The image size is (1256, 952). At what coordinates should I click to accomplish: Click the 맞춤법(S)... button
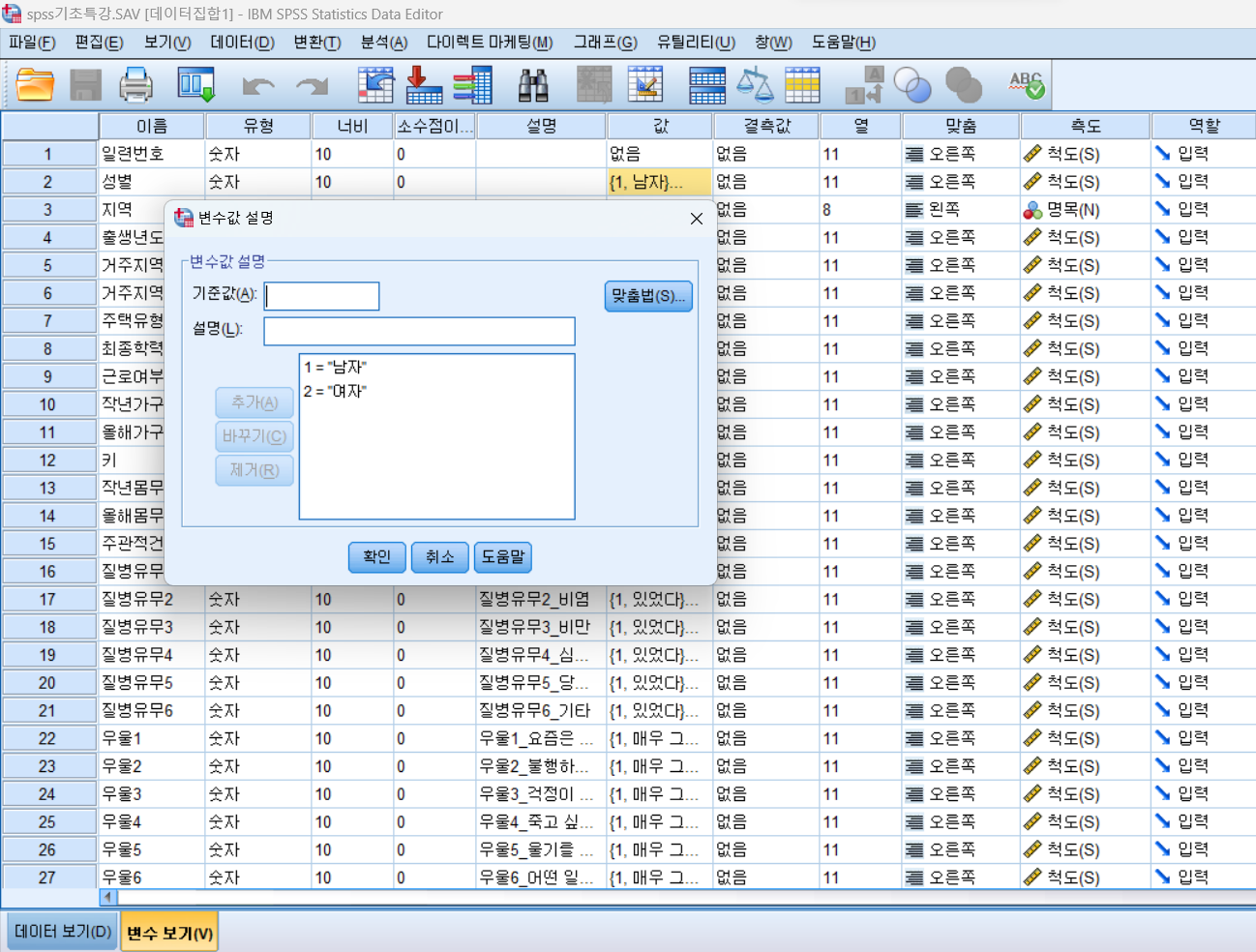pos(648,296)
